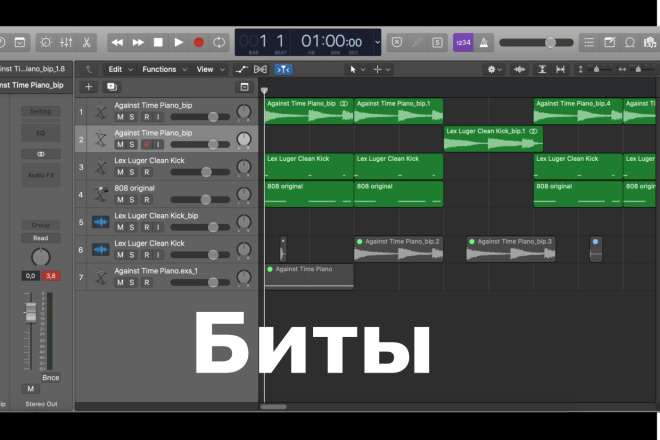The height and width of the screenshot is (440, 660).
Task: Open the Loop Browser icon
Action: click(x=630, y=43)
